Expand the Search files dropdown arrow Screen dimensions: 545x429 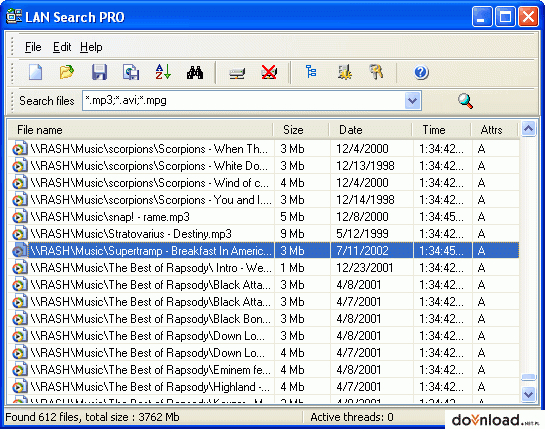(x=413, y=101)
